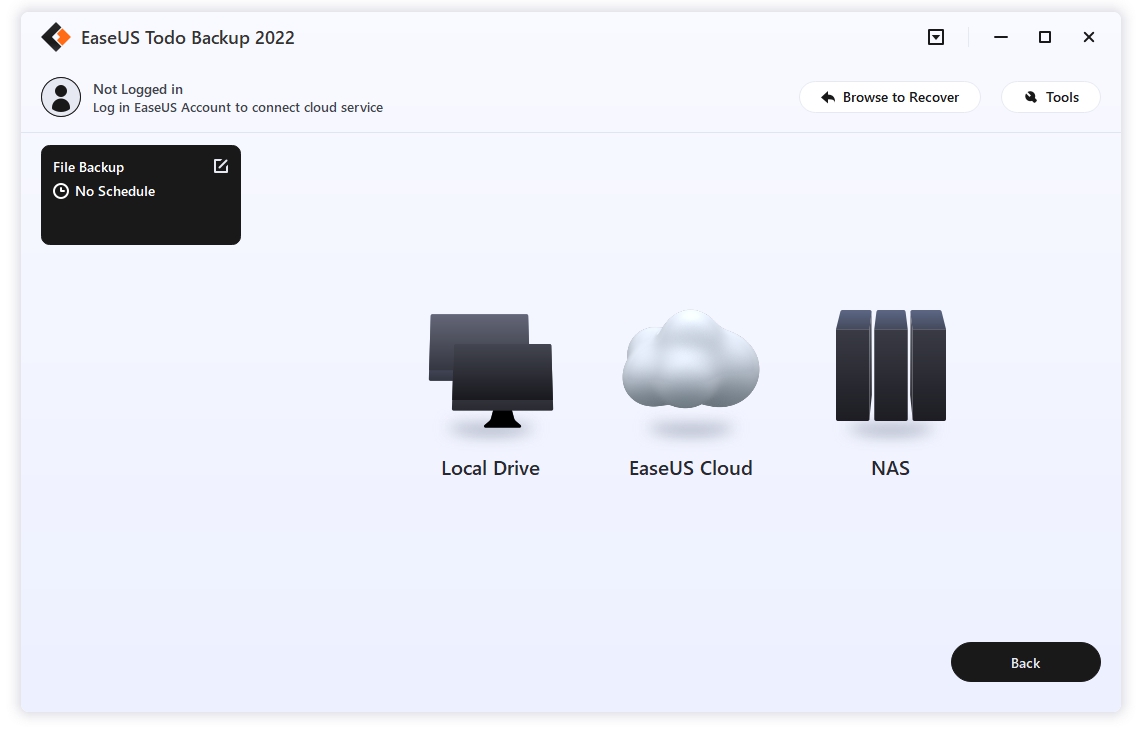1143x737 pixels.
Task: Click the No Schedule clock icon
Action: click(x=61, y=191)
